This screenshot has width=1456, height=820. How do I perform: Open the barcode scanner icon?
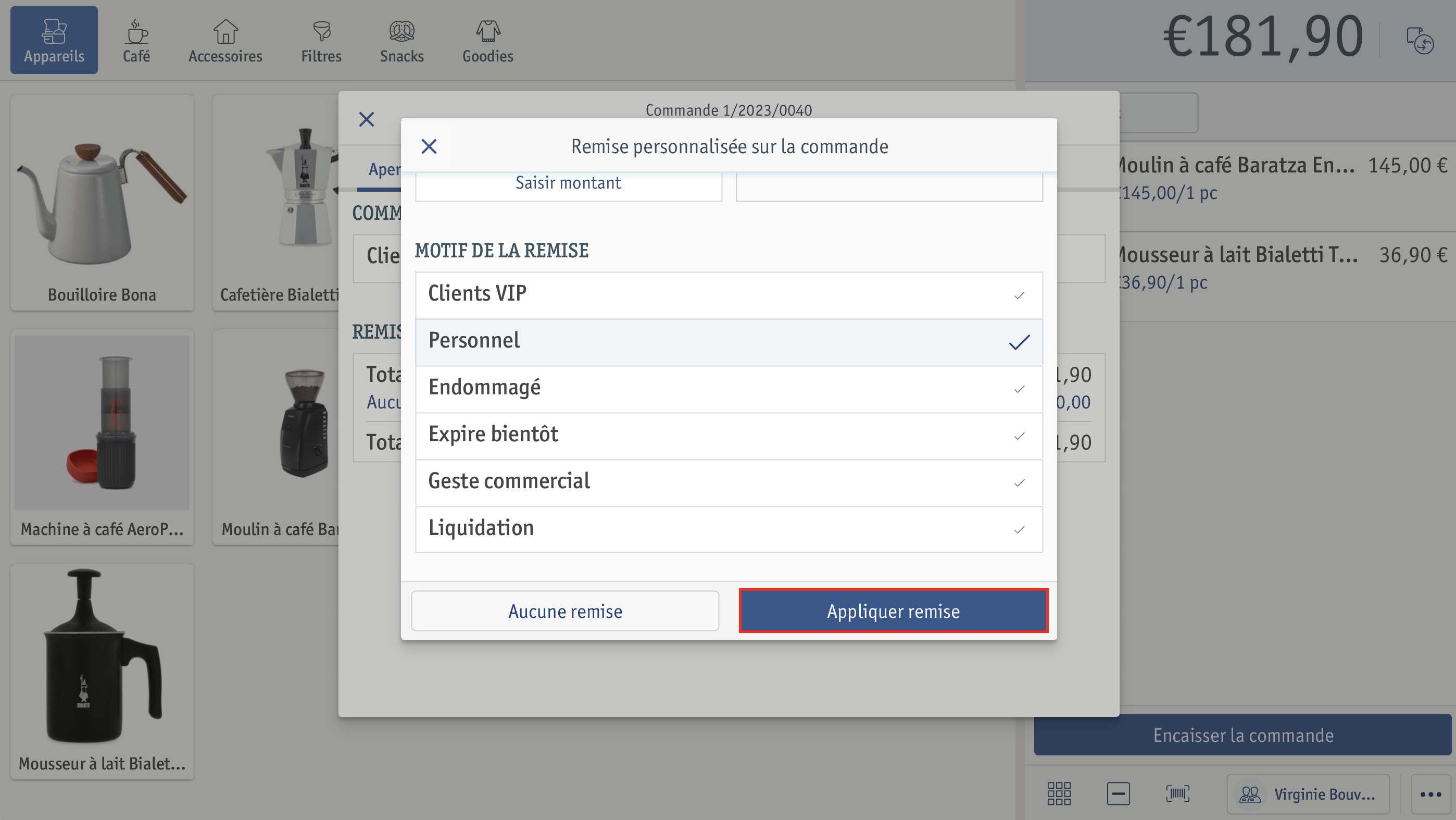[1177, 793]
